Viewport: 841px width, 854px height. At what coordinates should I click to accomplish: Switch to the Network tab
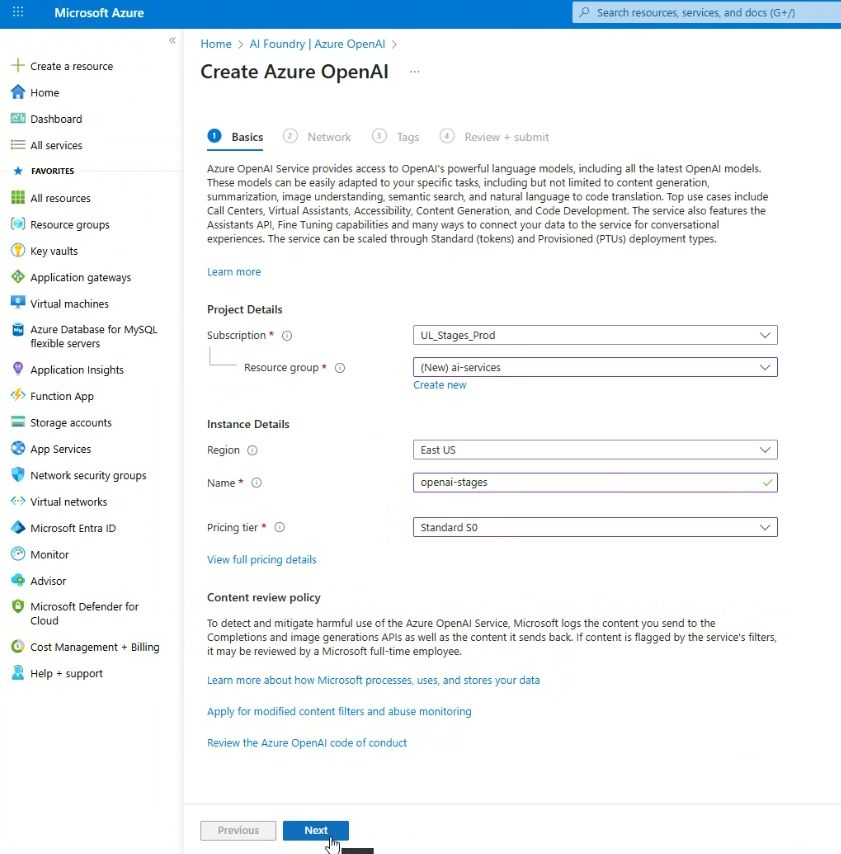328,137
